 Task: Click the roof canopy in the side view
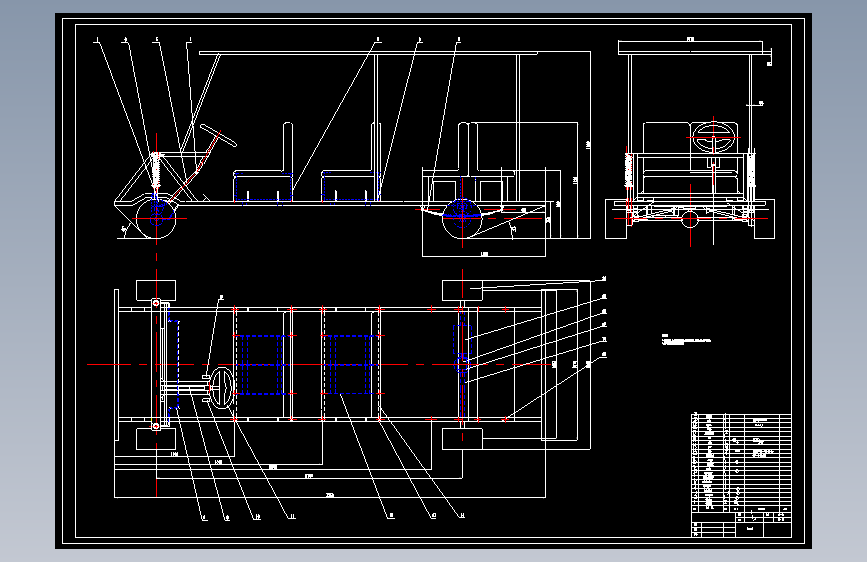(x=368, y=53)
